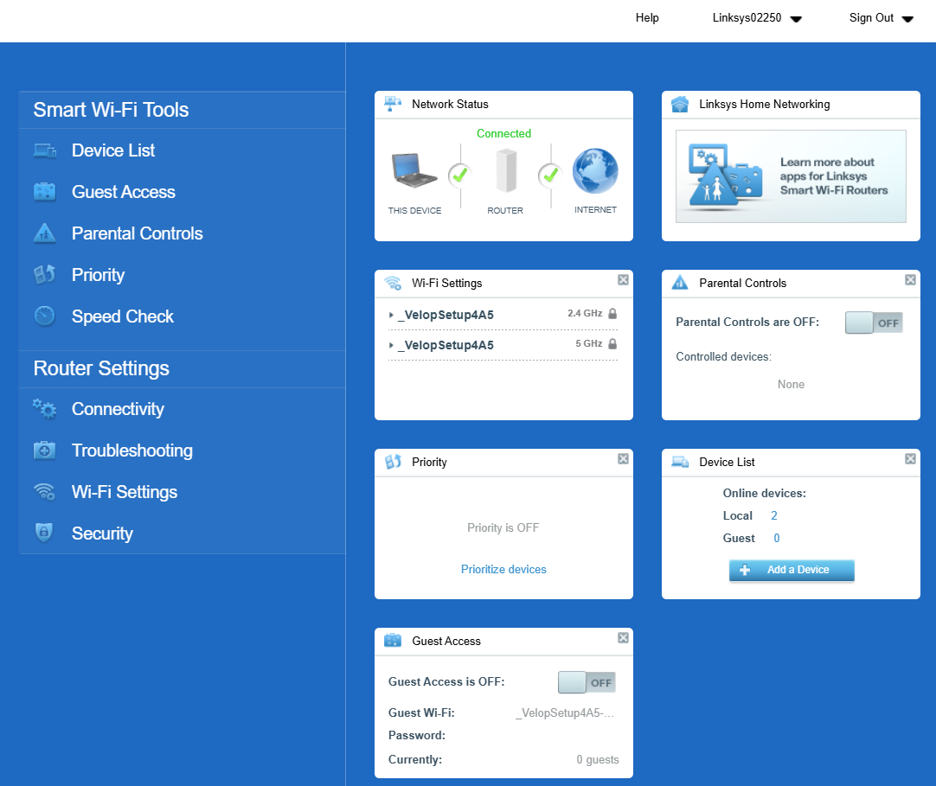This screenshot has height=786, width=936.
Task: Click the Network Status widget header icon
Action: click(393, 104)
